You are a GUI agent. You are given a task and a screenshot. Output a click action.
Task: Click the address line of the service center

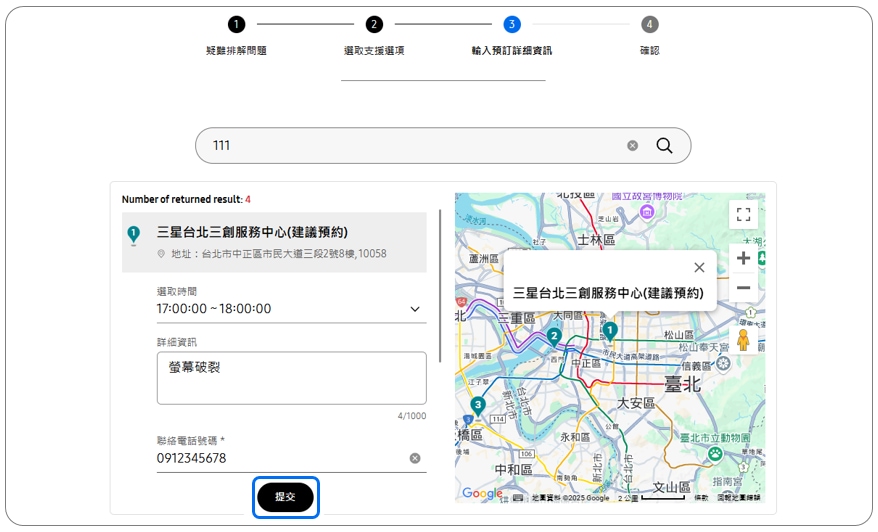[x=279, y=254]
